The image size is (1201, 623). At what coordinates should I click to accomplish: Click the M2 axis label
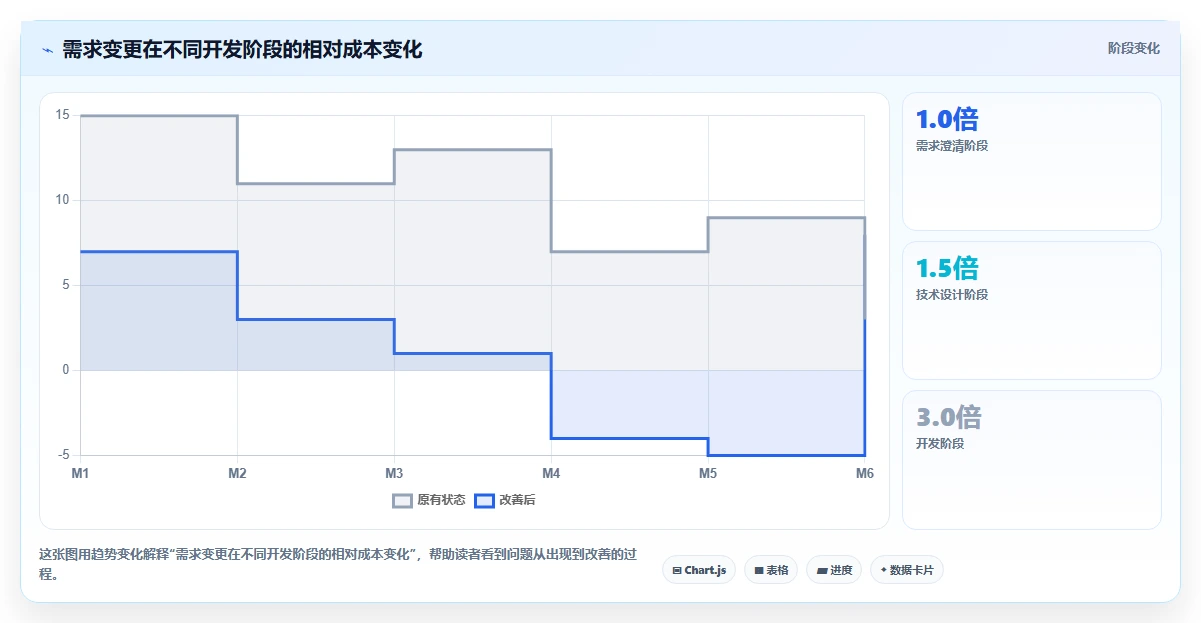pyautogui.click(x=237, y=474)
